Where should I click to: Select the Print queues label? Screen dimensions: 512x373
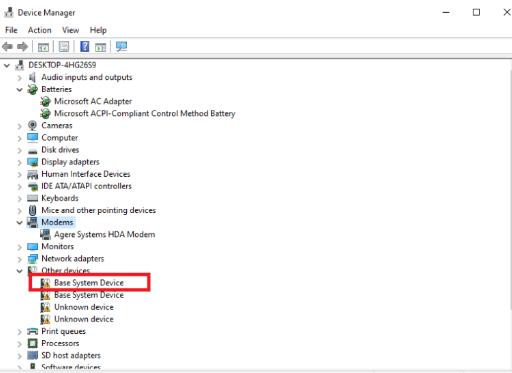(63, 331)
